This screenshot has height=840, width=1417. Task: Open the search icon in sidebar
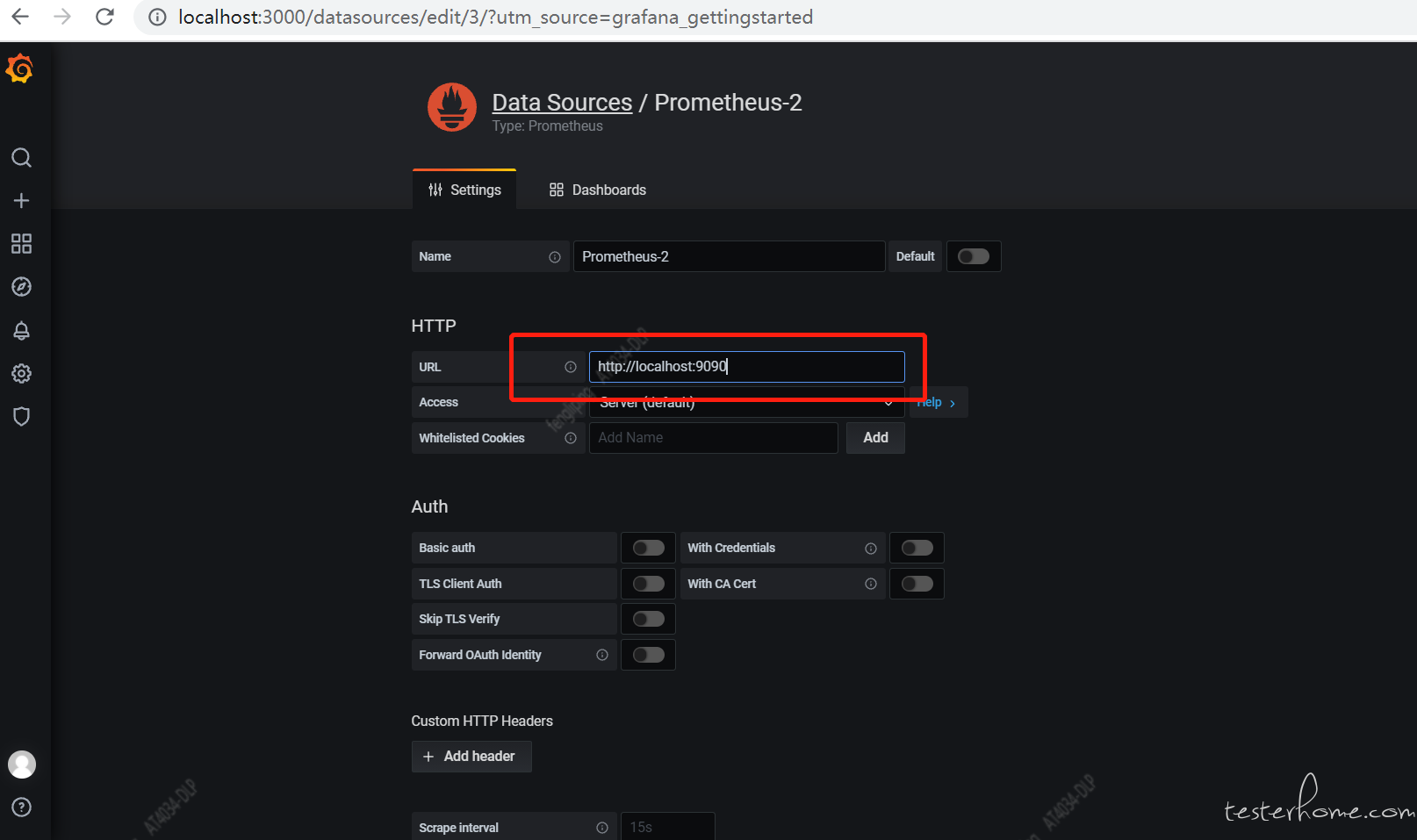pyautogui.click(x=21, y=158)
